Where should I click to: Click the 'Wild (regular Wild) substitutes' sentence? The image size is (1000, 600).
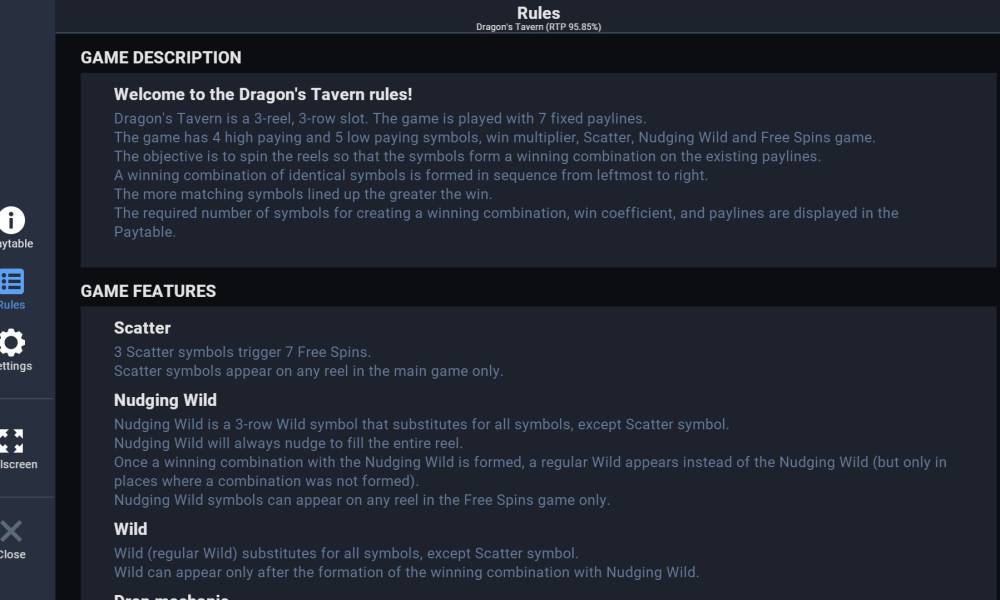pos(346,553)
